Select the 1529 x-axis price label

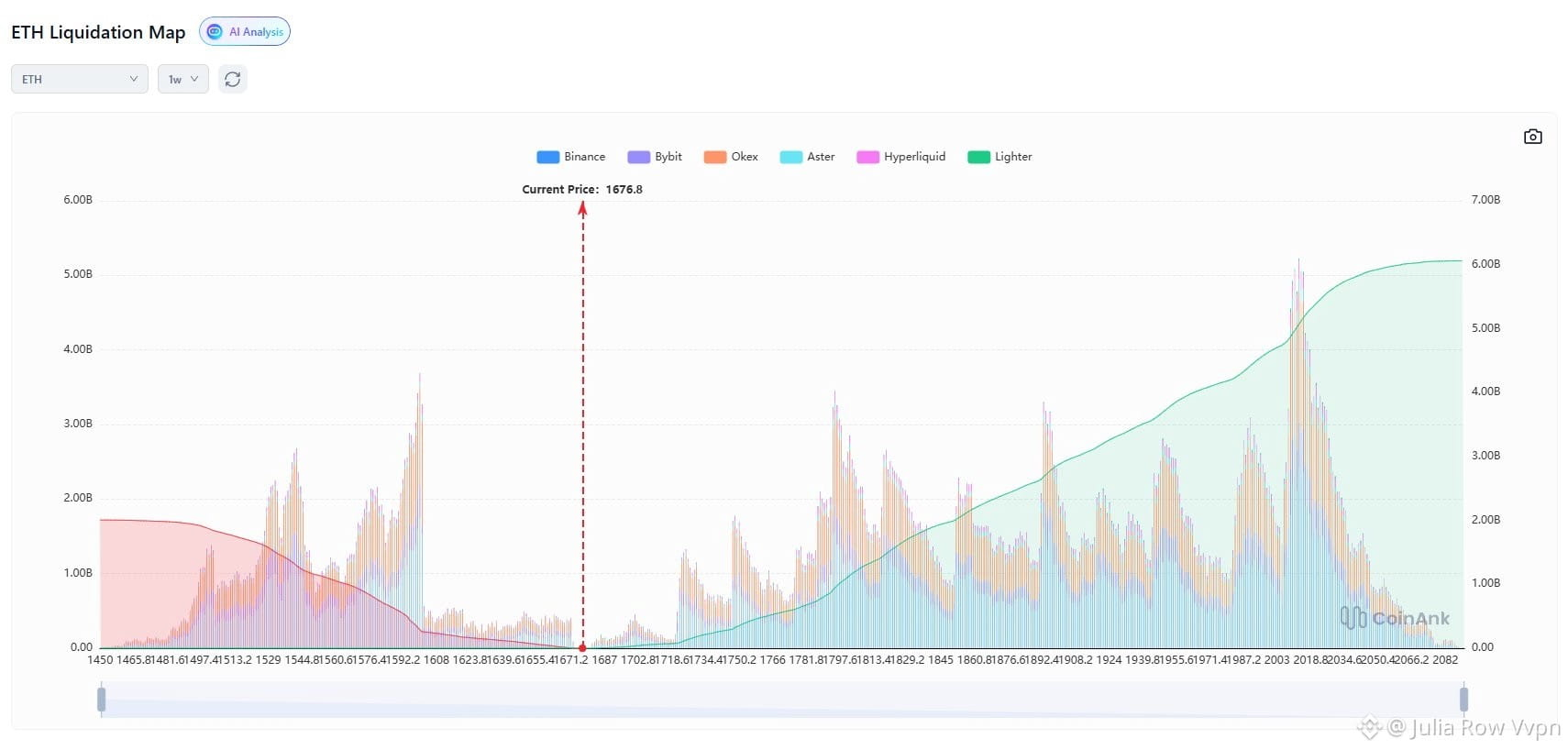tap(268, 660)
